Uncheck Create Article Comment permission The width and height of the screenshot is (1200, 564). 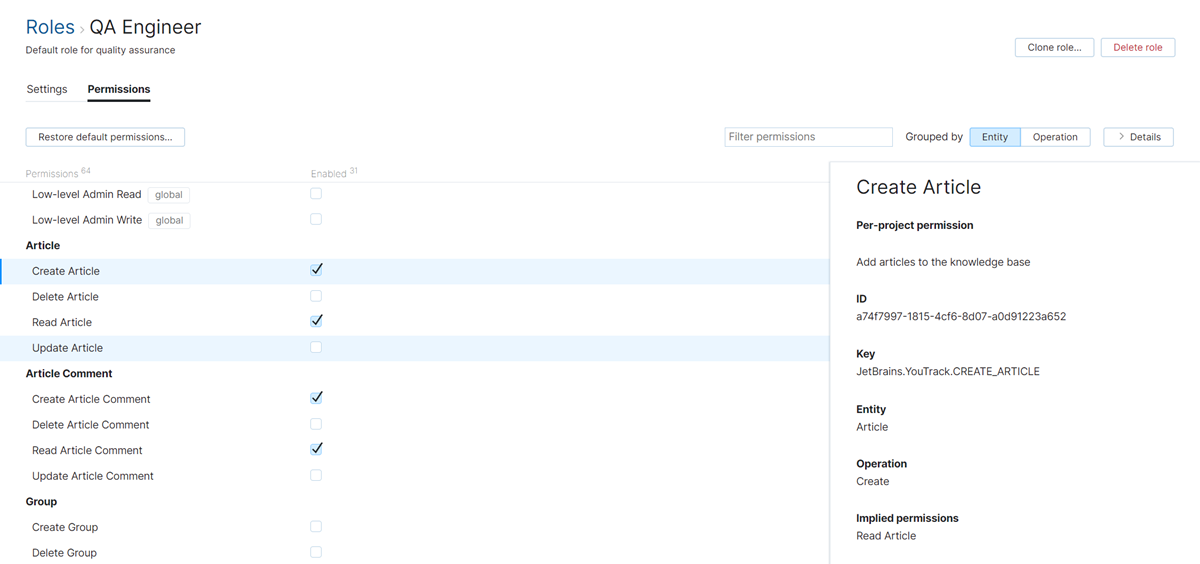tap(316, 398)
